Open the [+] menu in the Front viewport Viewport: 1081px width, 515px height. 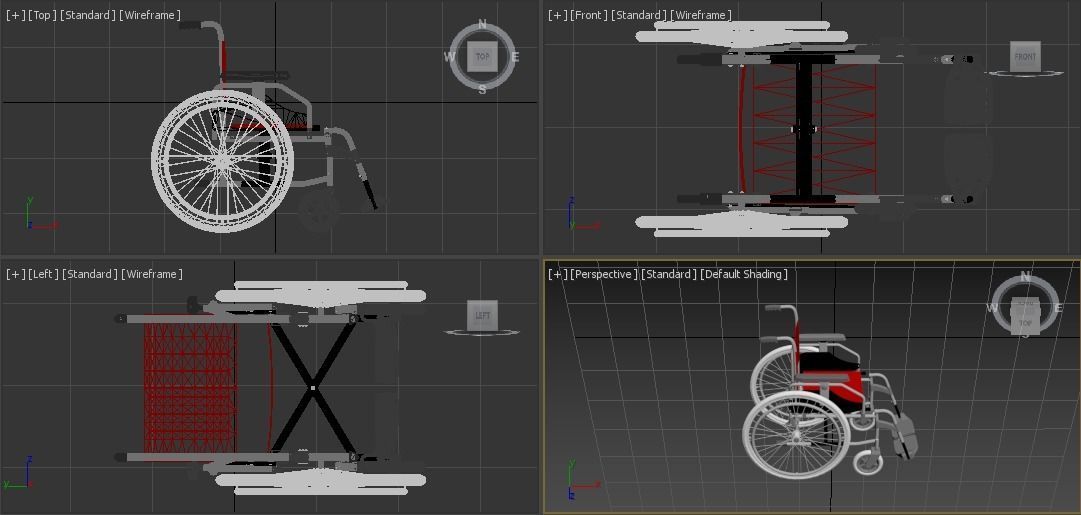(558, 14)
